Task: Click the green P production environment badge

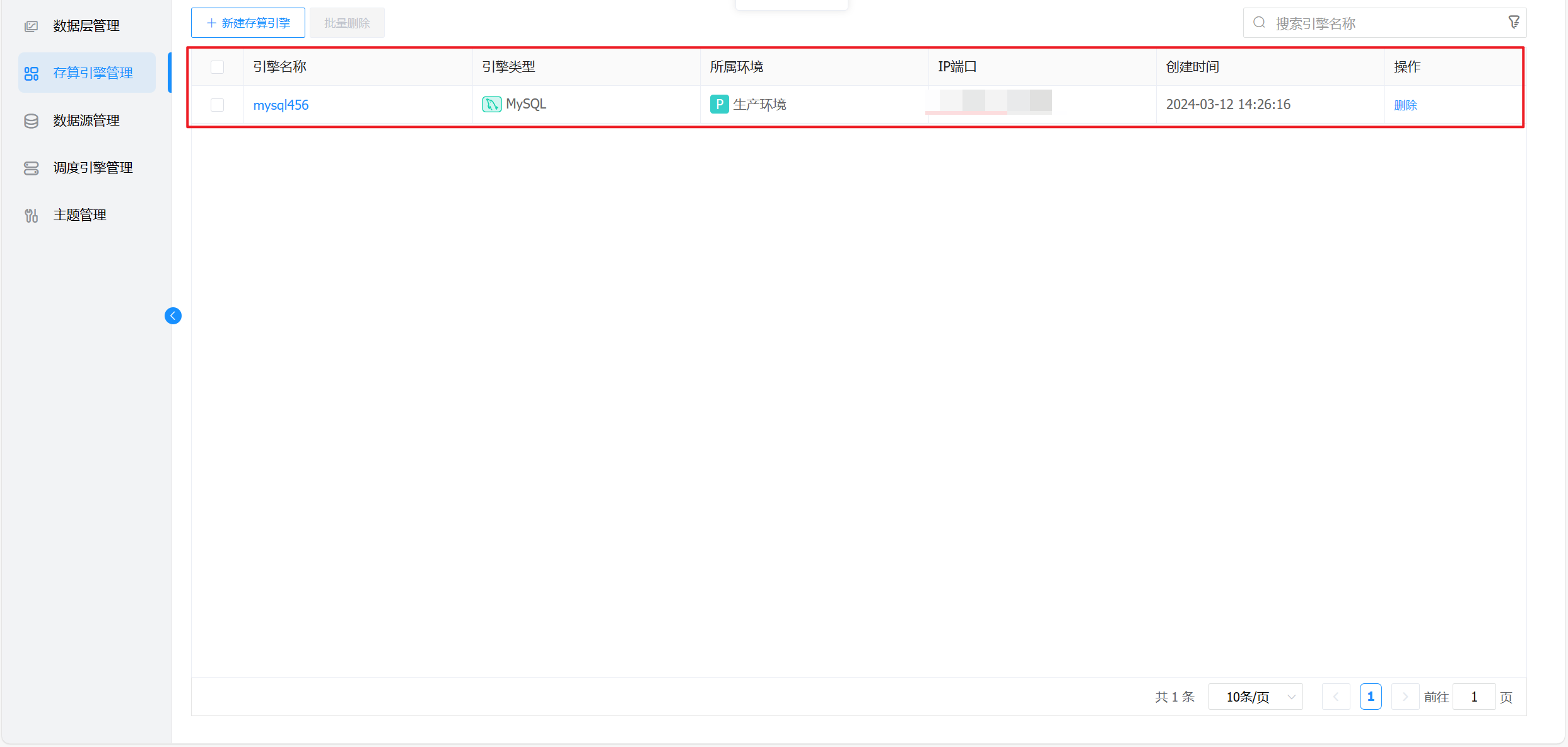Action: pyautogui.click(x=719, y=104)
